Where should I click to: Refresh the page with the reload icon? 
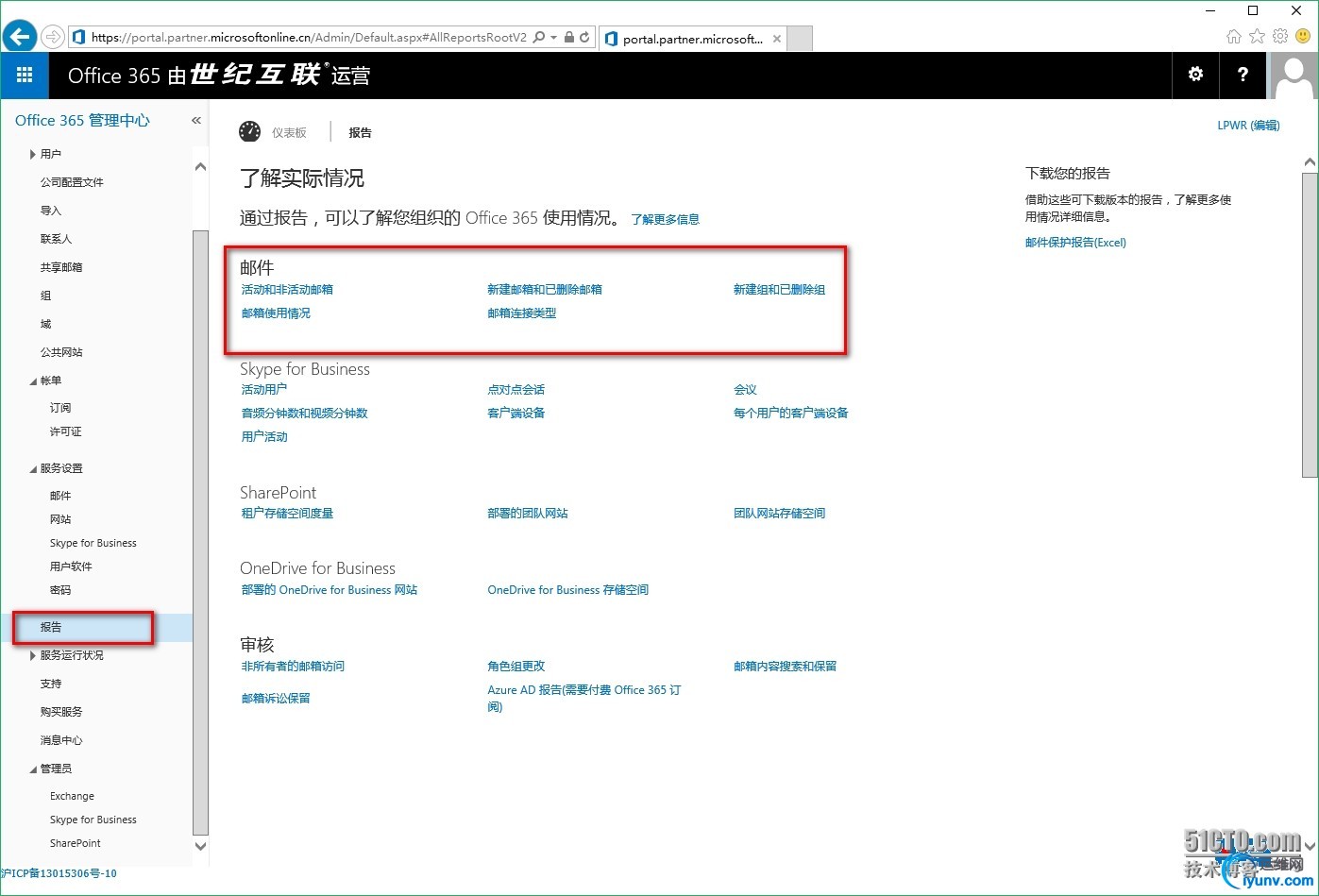(584, 38)
